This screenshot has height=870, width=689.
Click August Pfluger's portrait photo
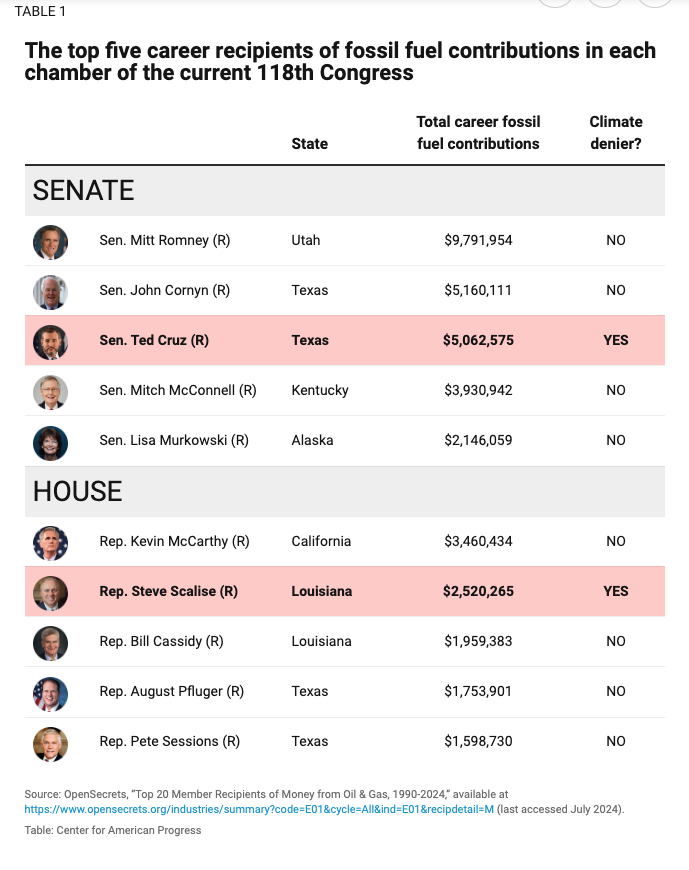(50, 692)
